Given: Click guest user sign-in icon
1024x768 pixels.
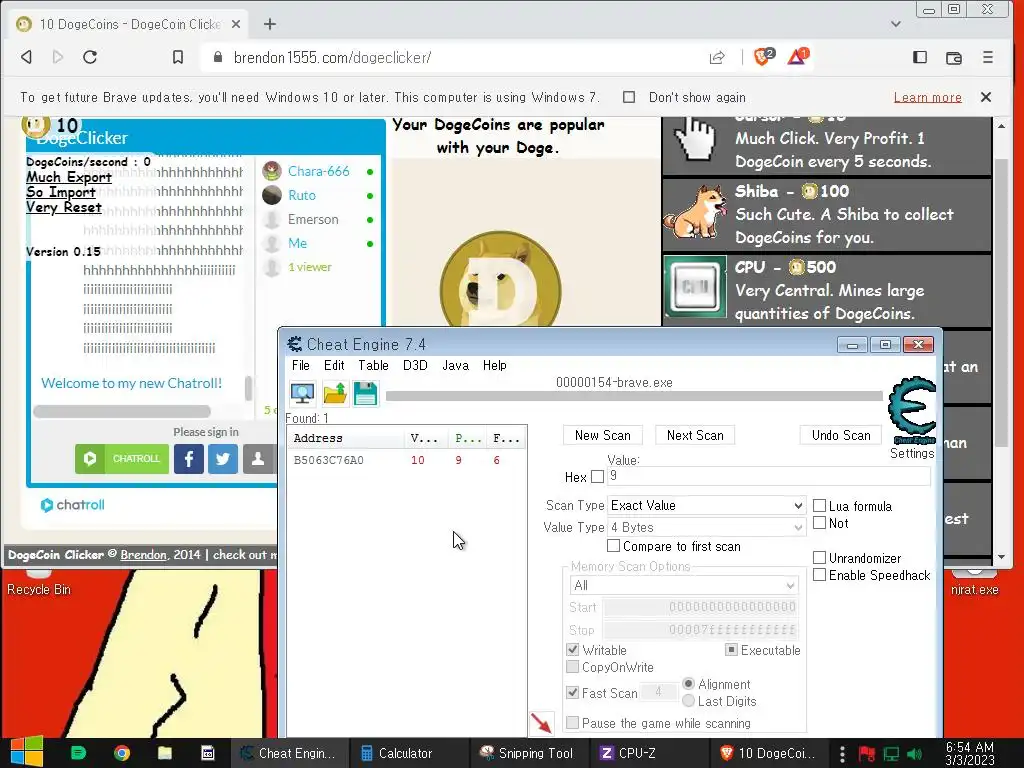Looking at the screenshot, I should 258,458.
